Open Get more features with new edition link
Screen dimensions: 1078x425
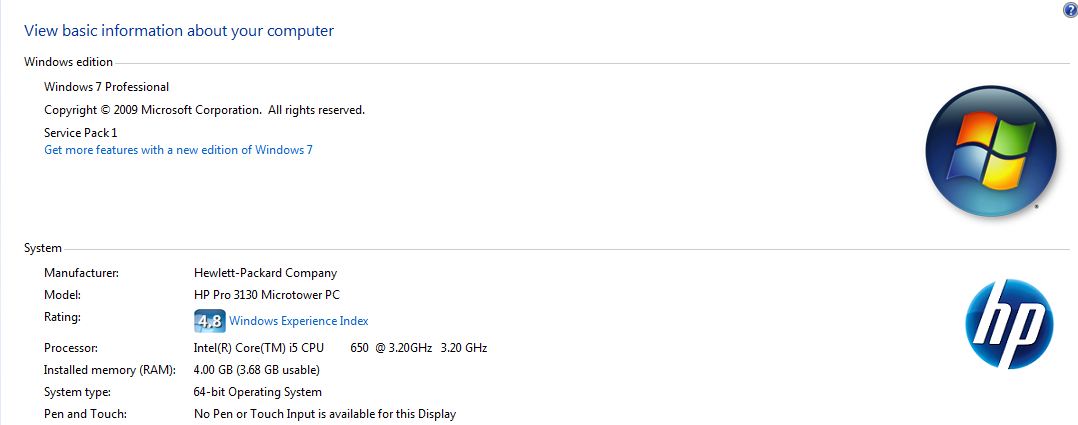click(x=178, y=150)
